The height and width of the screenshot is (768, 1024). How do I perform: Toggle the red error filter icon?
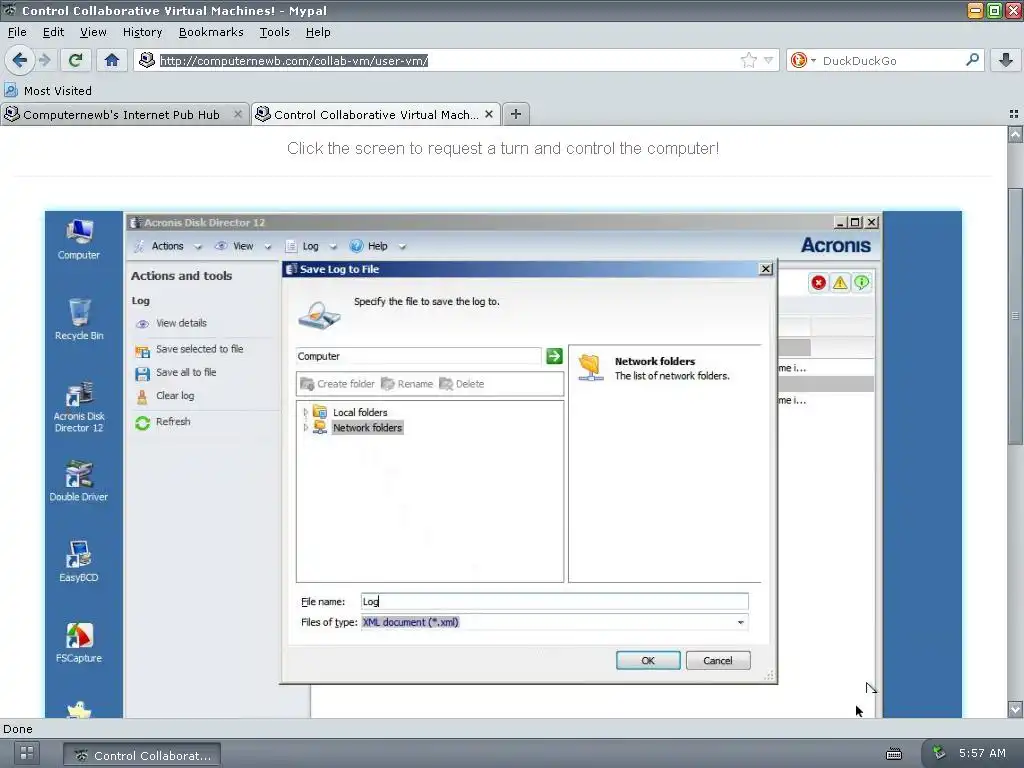point(818,282)
